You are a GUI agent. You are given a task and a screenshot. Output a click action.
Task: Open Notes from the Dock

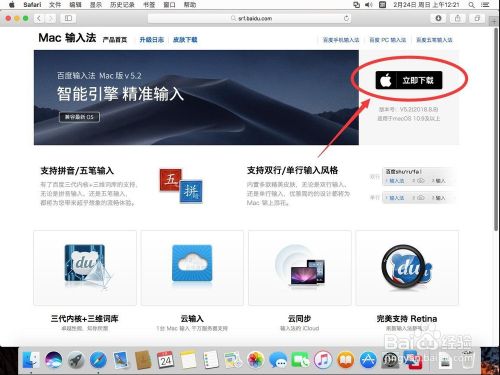pos(188,360)
